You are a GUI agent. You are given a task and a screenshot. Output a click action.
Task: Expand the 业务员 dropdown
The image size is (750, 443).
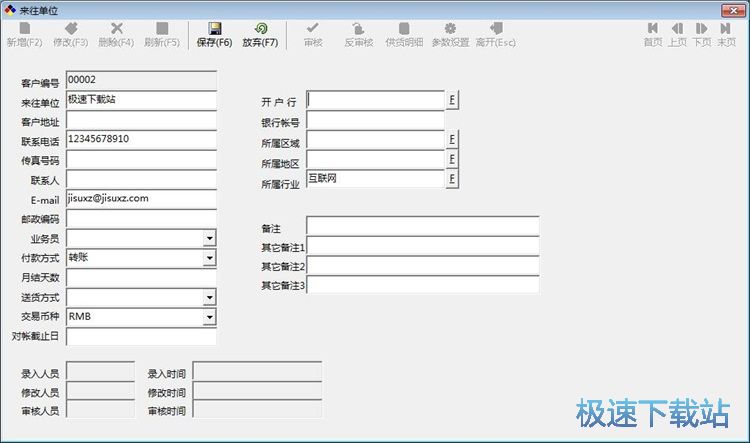[x=210, y=238]
